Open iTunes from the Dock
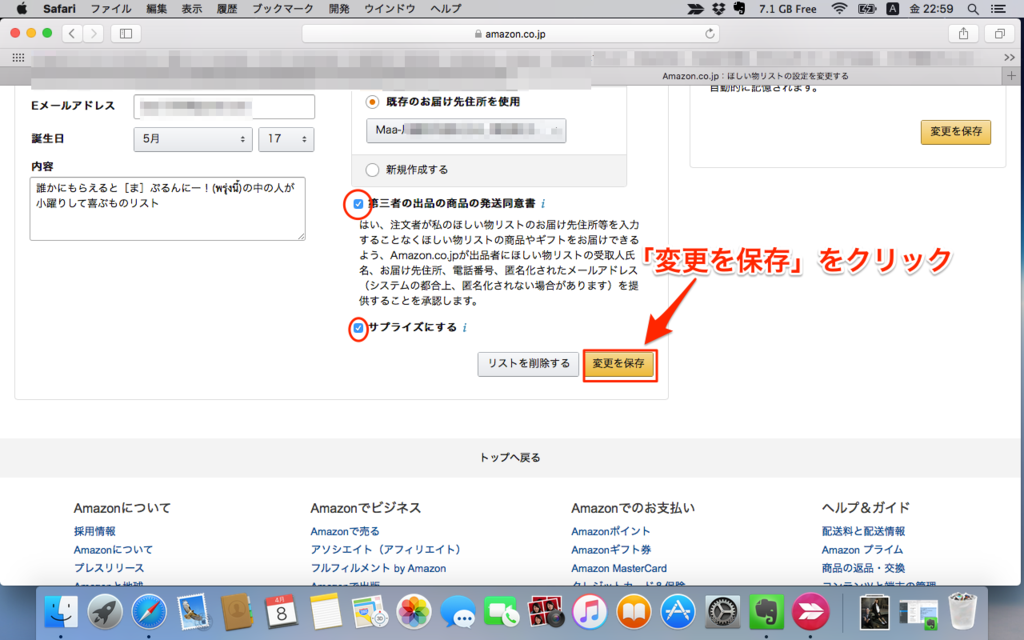This screenshot has width=1024, height=640. pos(590,612)
